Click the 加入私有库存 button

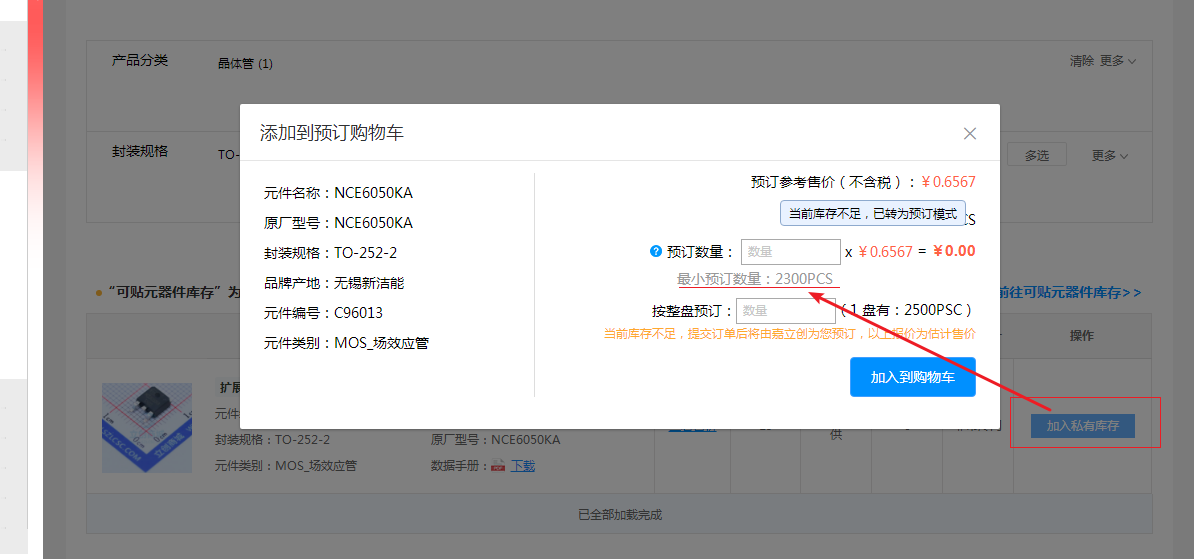click(x=1082, y=426)
